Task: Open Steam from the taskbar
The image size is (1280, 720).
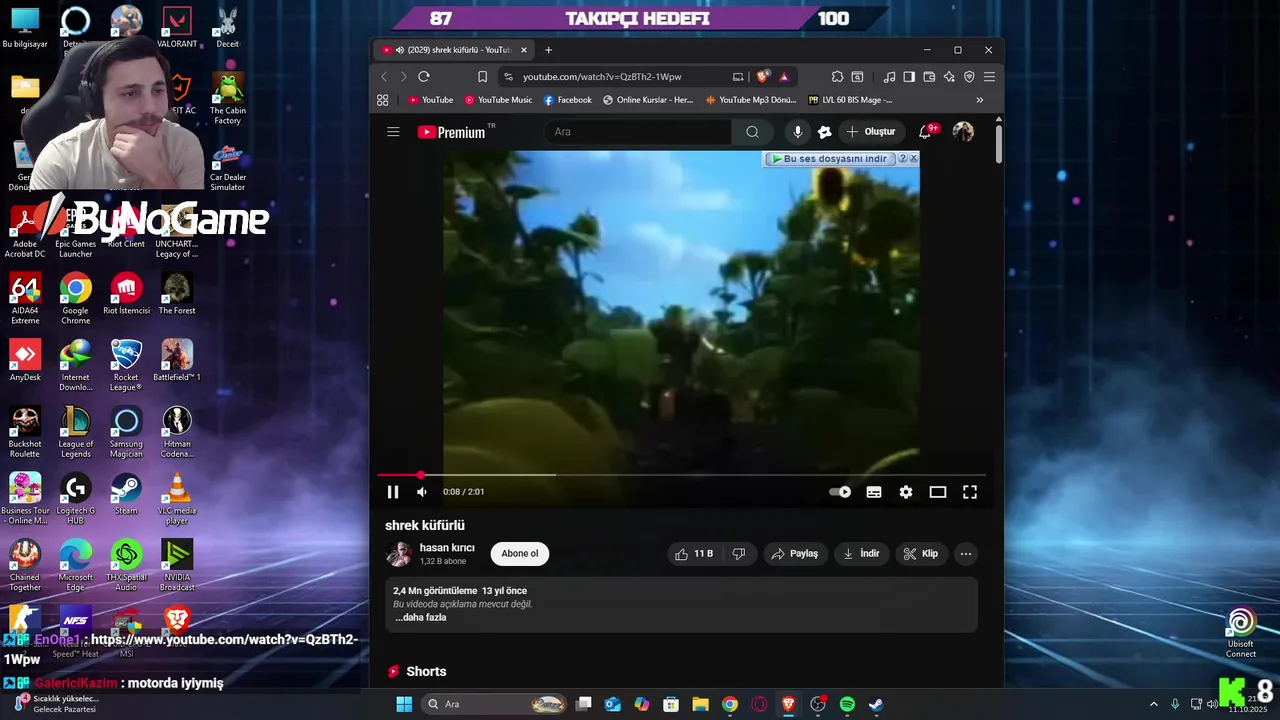Action: 876,704
